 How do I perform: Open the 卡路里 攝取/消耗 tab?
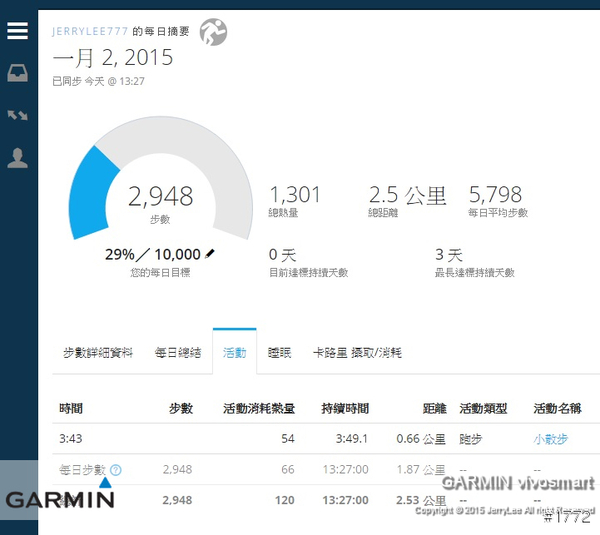pyautogui.click(x=357, y=353)
